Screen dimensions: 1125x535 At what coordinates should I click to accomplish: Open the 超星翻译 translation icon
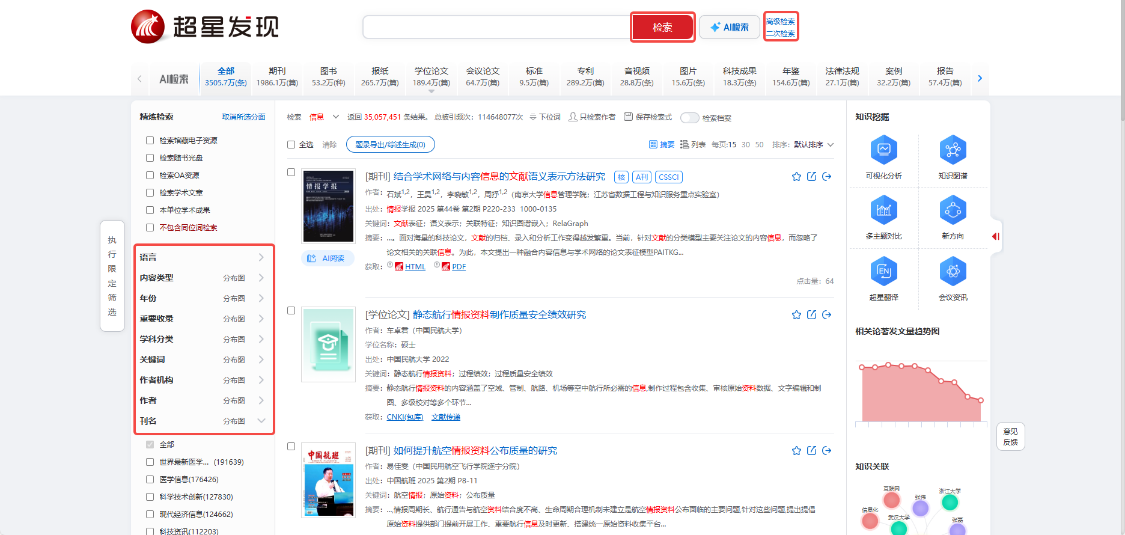click(x=883, y=272)
